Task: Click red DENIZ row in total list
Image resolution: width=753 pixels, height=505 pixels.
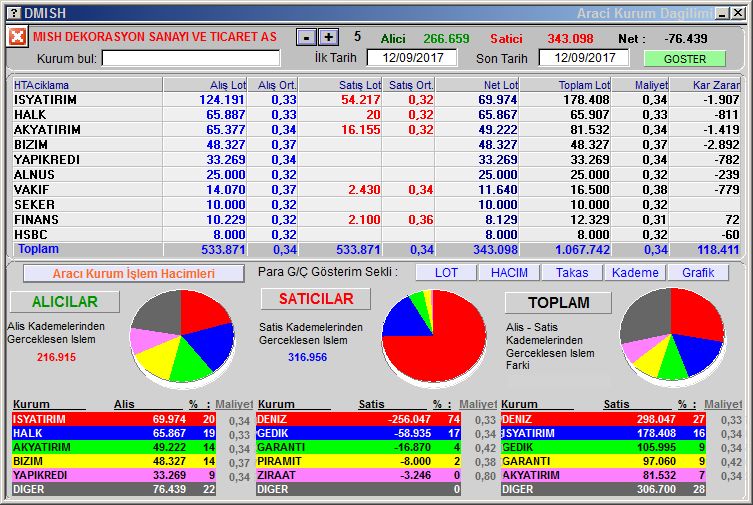Action: pos(604,419)
